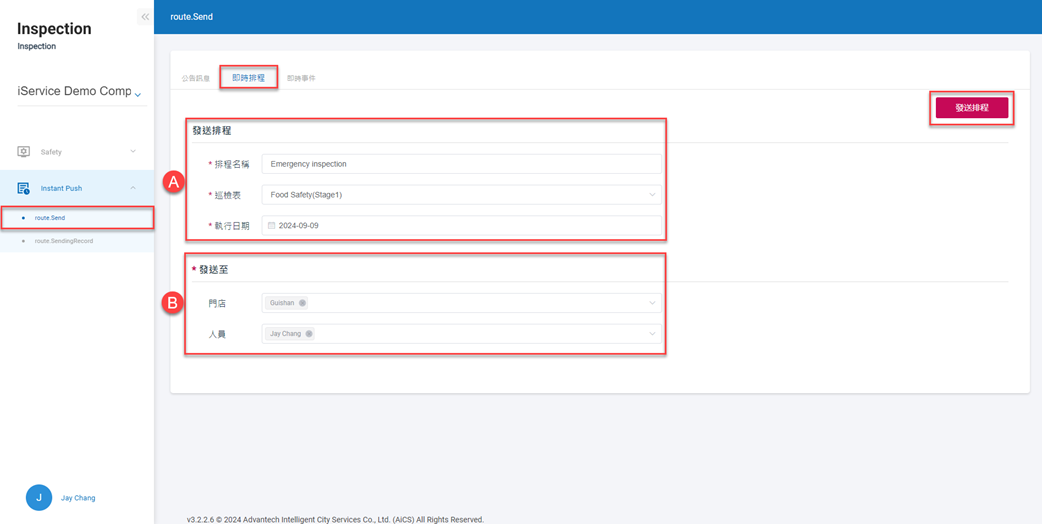
Task: Remove the Guishan tag using its x icon
Action: click(302, 303)
